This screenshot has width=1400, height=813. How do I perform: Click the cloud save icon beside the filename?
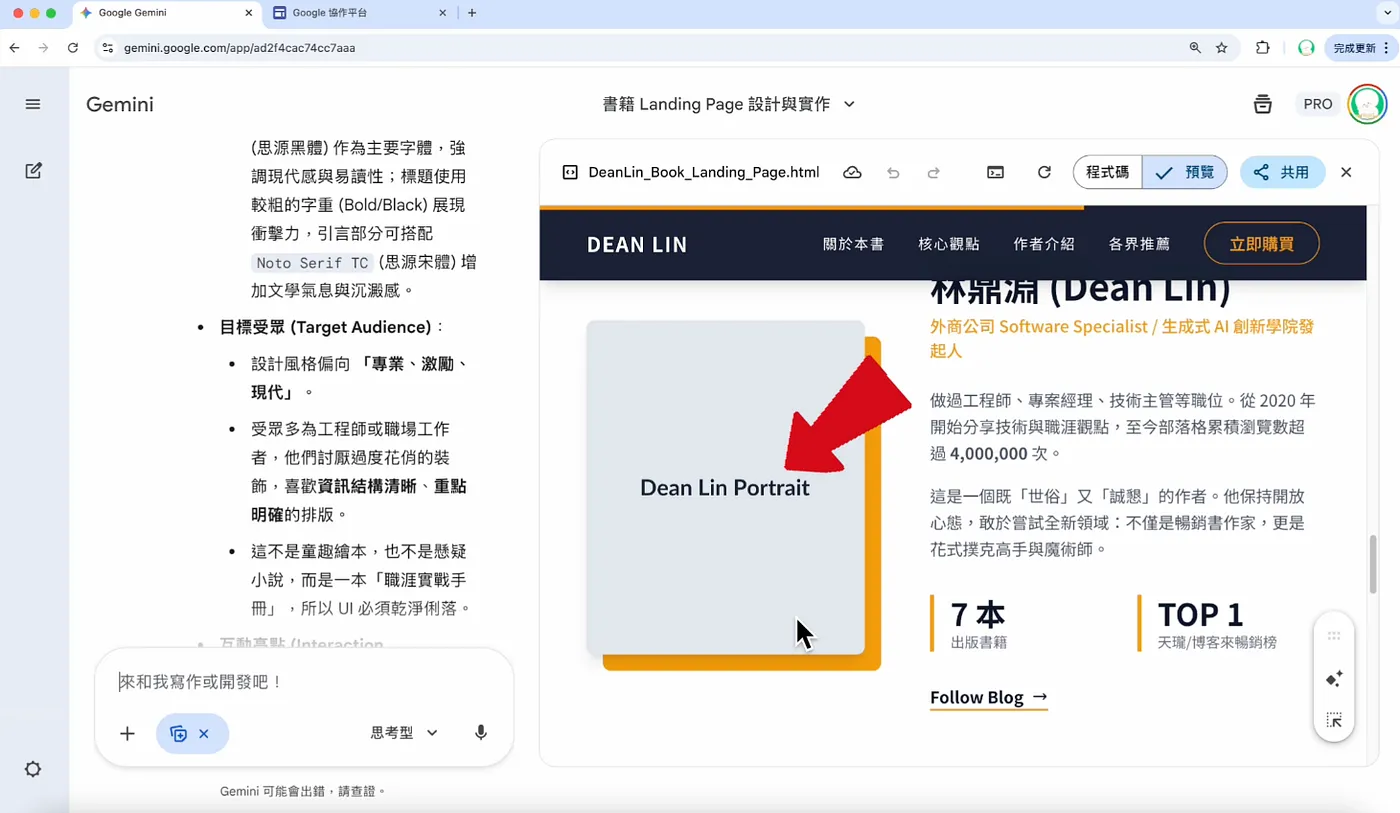click(x=852, y=172)
